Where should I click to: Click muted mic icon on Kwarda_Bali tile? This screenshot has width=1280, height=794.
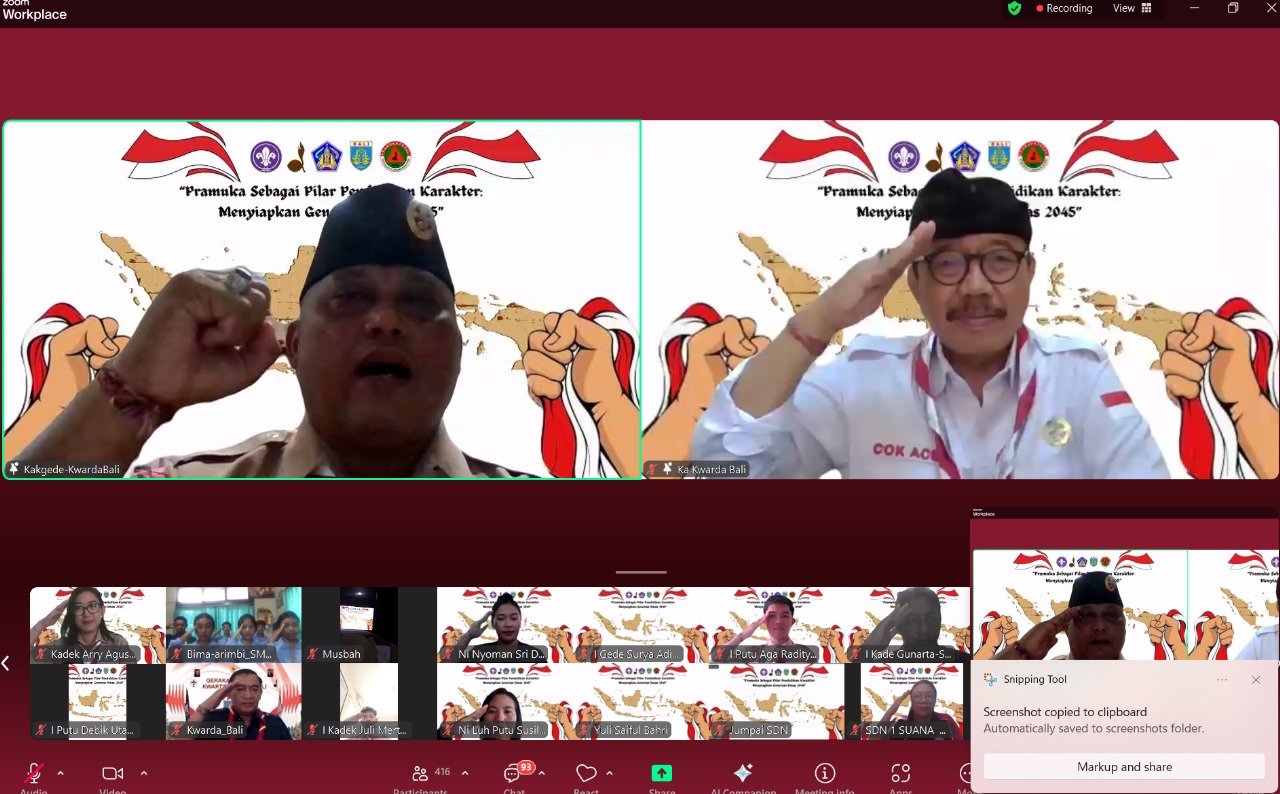coord(176,730)
